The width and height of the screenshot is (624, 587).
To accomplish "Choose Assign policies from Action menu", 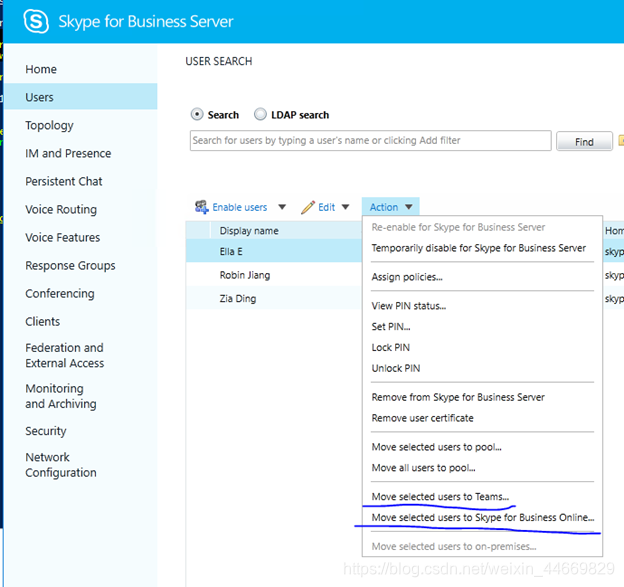I will [407, 277].
